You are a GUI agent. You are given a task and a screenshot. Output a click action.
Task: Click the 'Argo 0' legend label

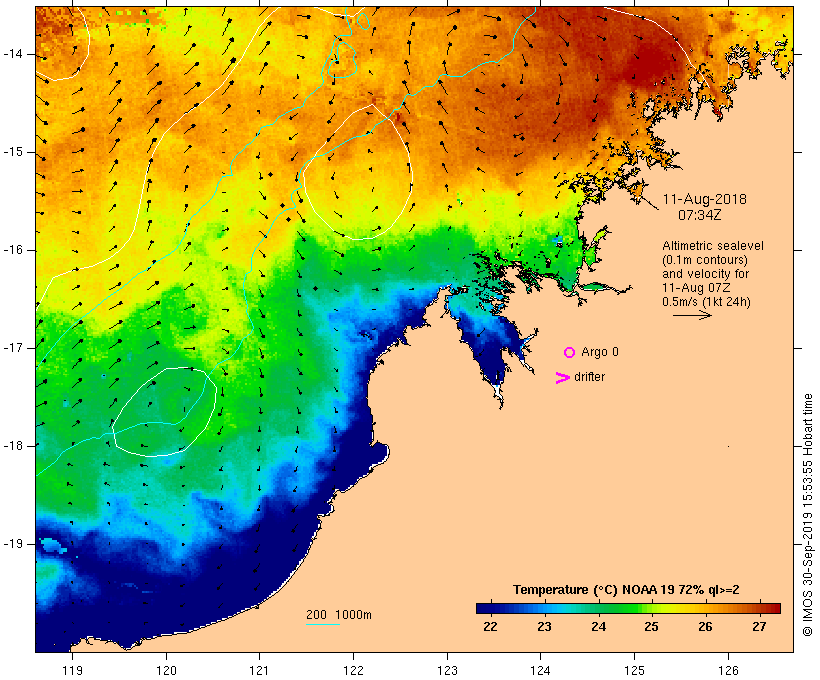600,352
